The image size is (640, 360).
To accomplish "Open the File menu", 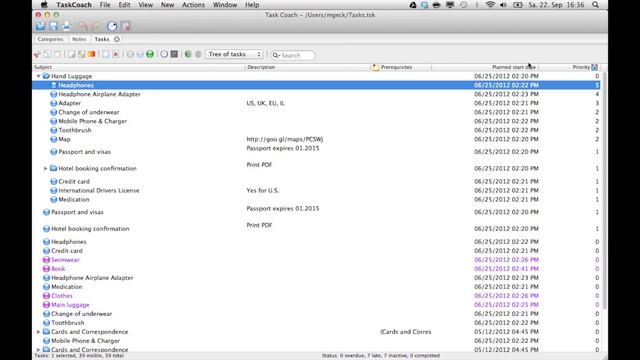I will pyautogui.click(x=105, y=5).
